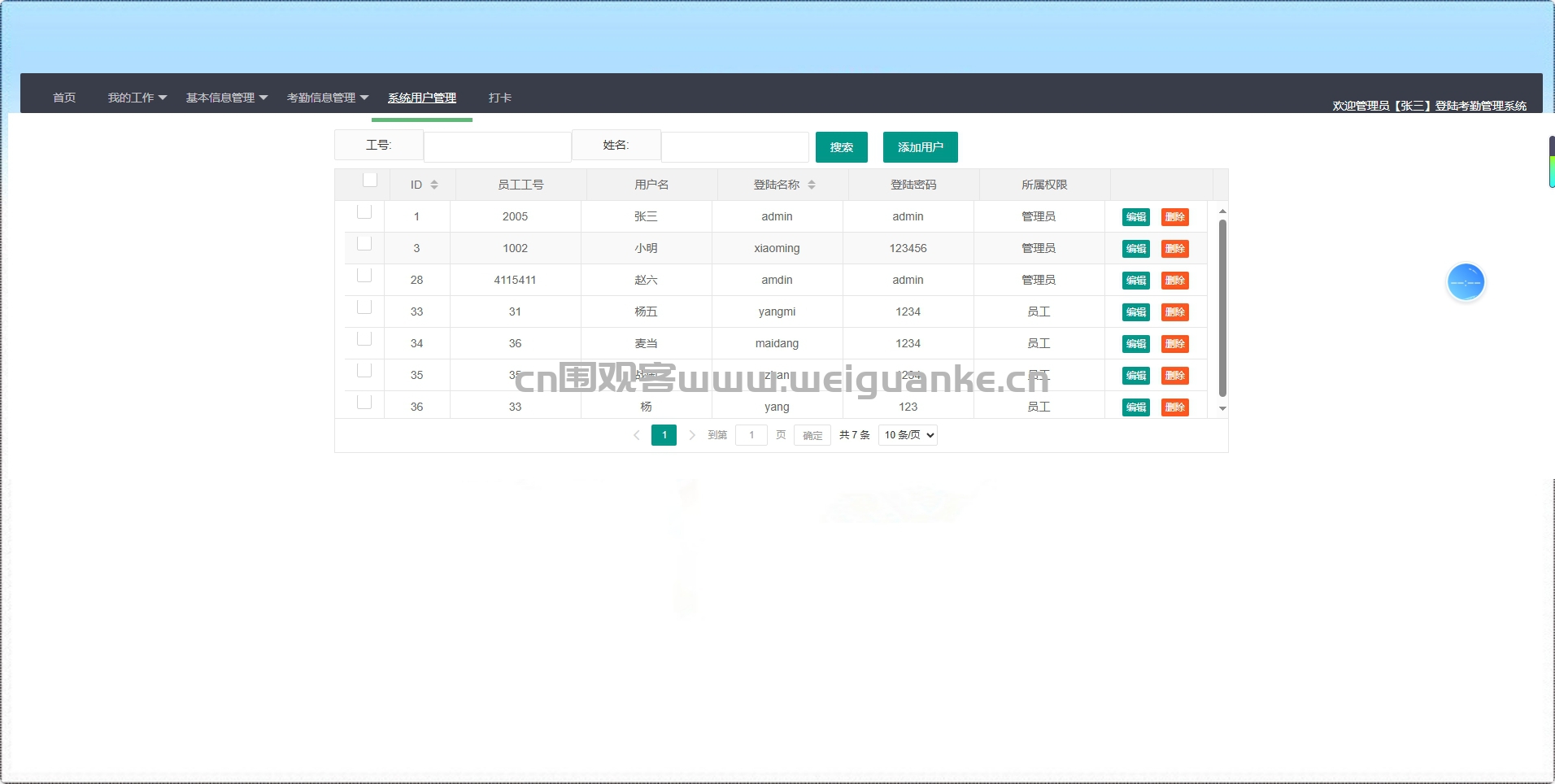Focus the 工号 input field

(497, 147)
